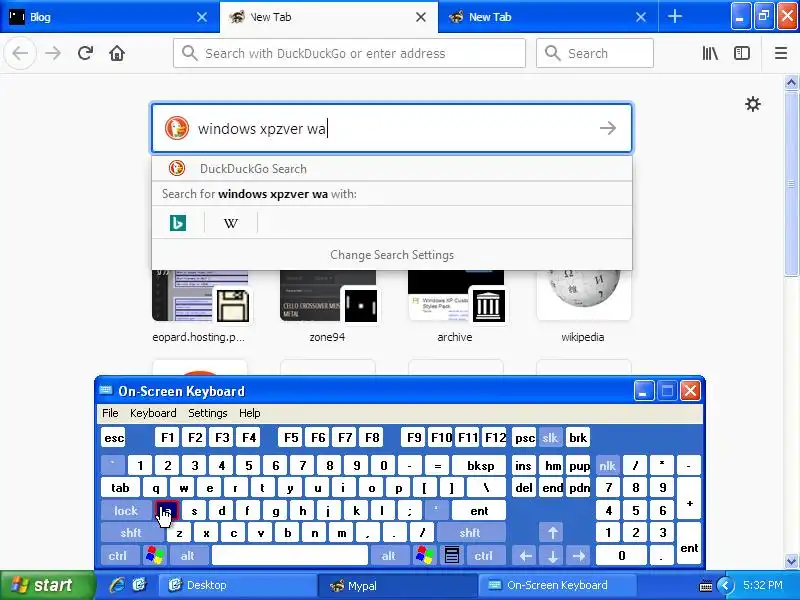Viewport: 800px width, 600px height.
Task: Open the zone94 top site tile
Action: [x=328, y=306]
